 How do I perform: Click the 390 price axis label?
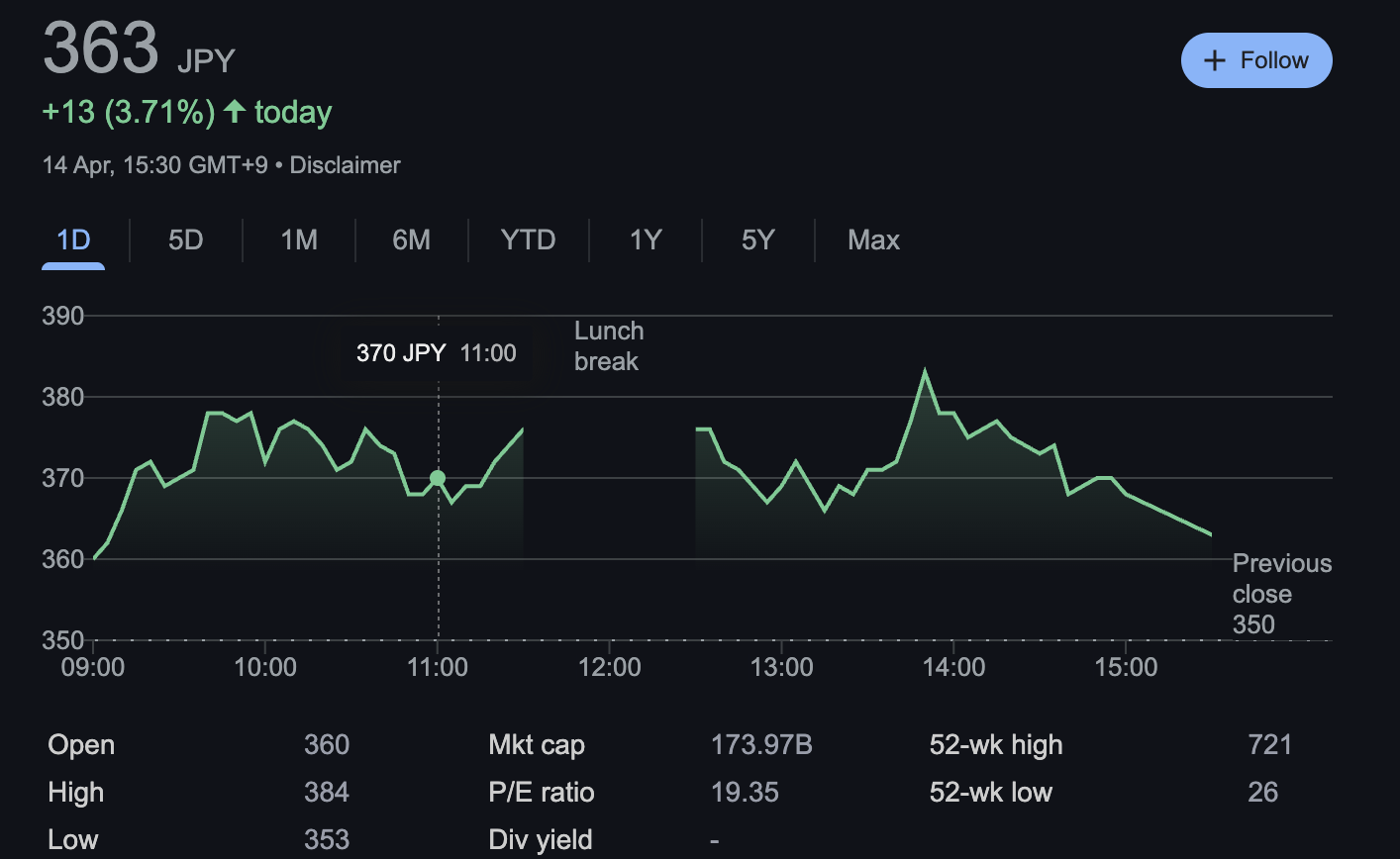pos(63,316)
